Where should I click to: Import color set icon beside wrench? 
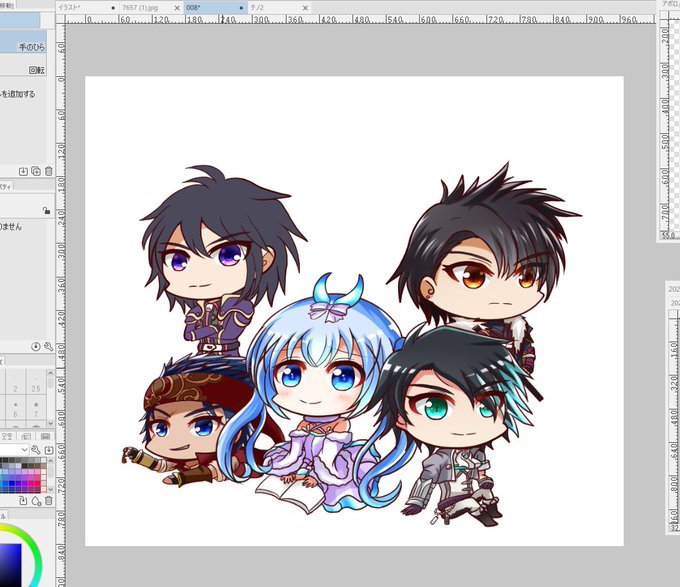pos(49,450)
